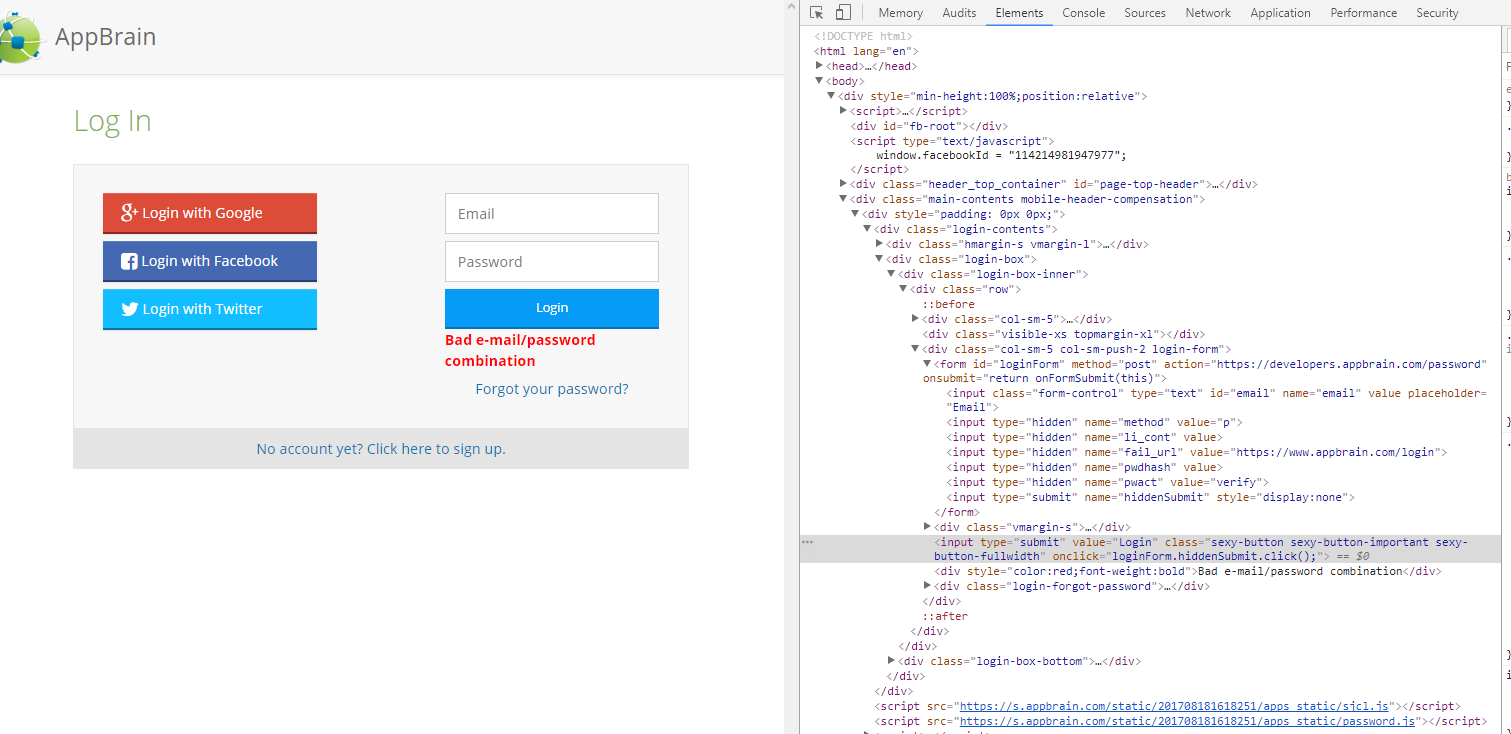Expand the login-forgot-password div

pyautogui.click(x=928, y=586)
